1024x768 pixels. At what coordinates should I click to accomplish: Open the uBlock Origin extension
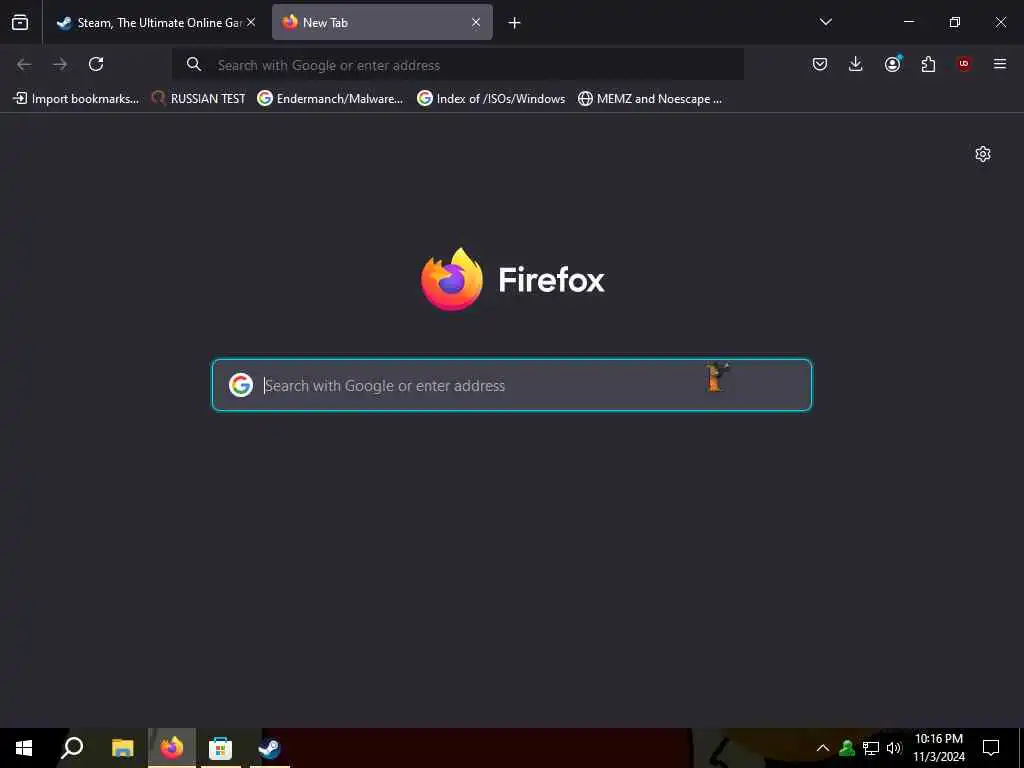(964, 64)
